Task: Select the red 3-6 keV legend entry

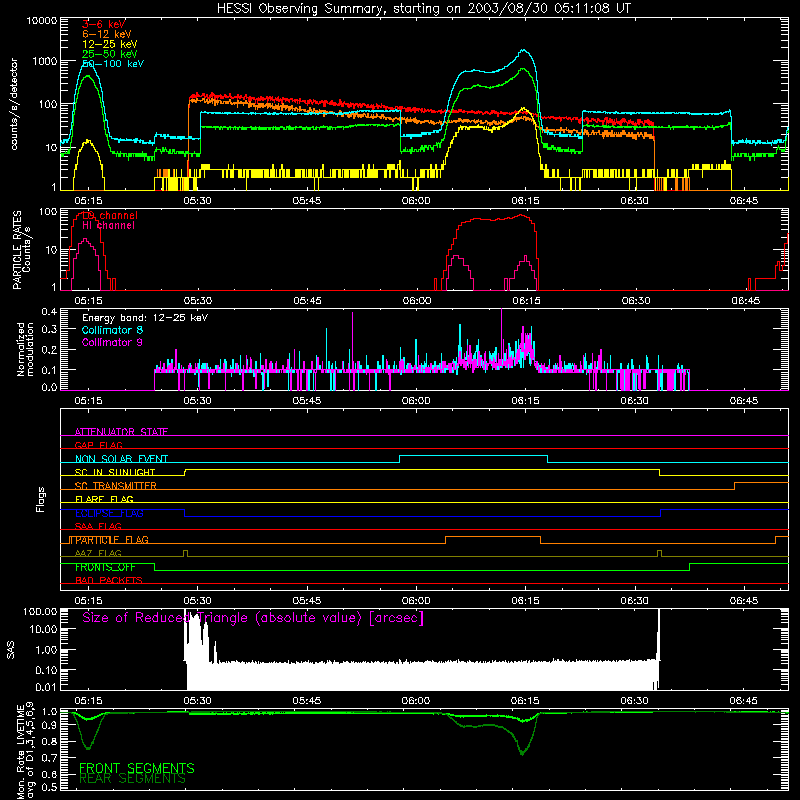Action: pos(104,24)
